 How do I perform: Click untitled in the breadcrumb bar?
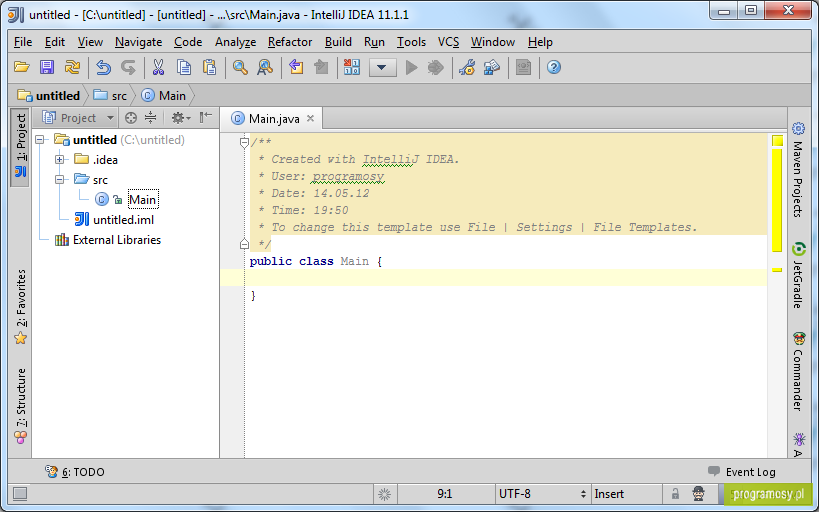(49, 96)
